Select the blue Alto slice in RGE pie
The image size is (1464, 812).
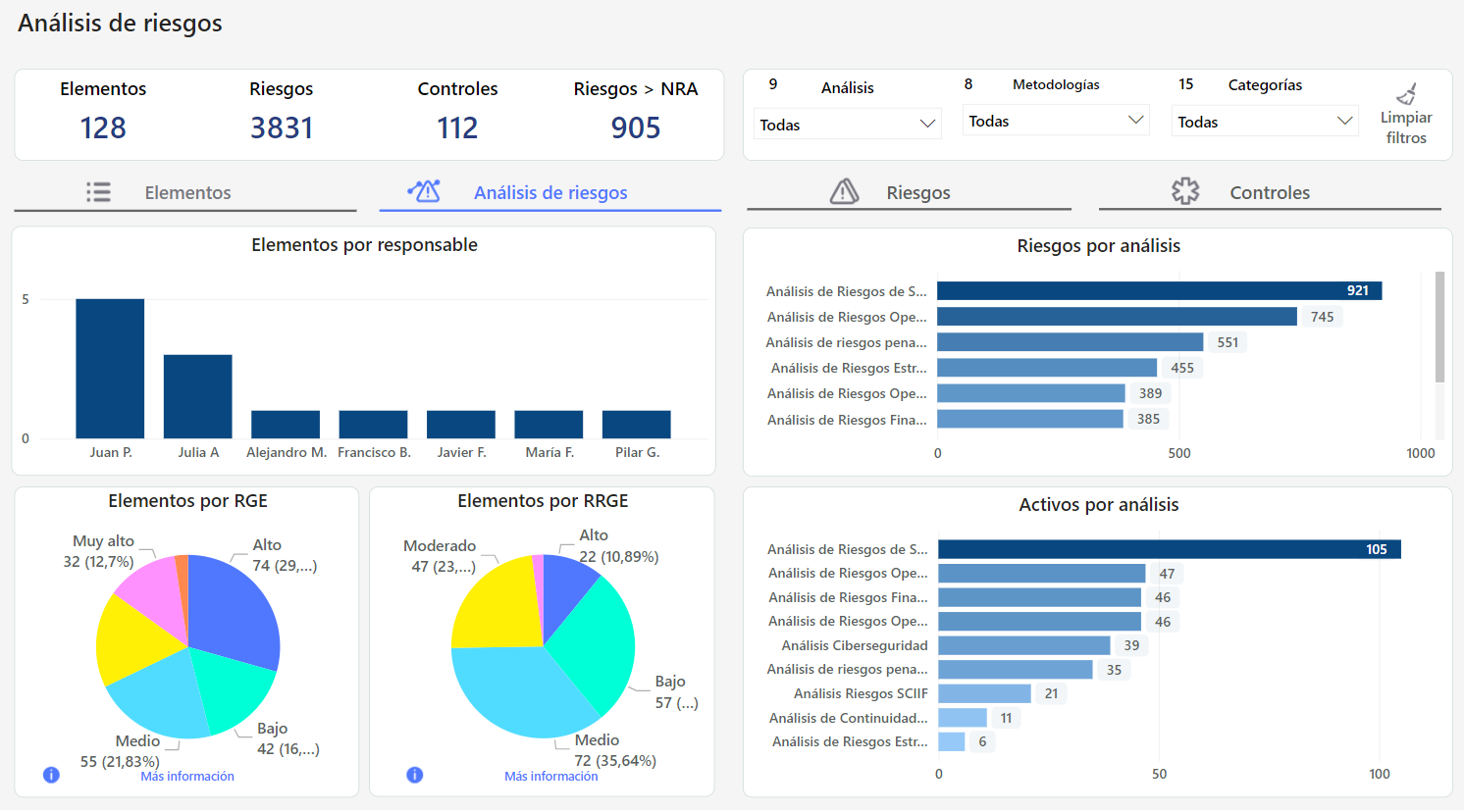[x=235, y=608]
